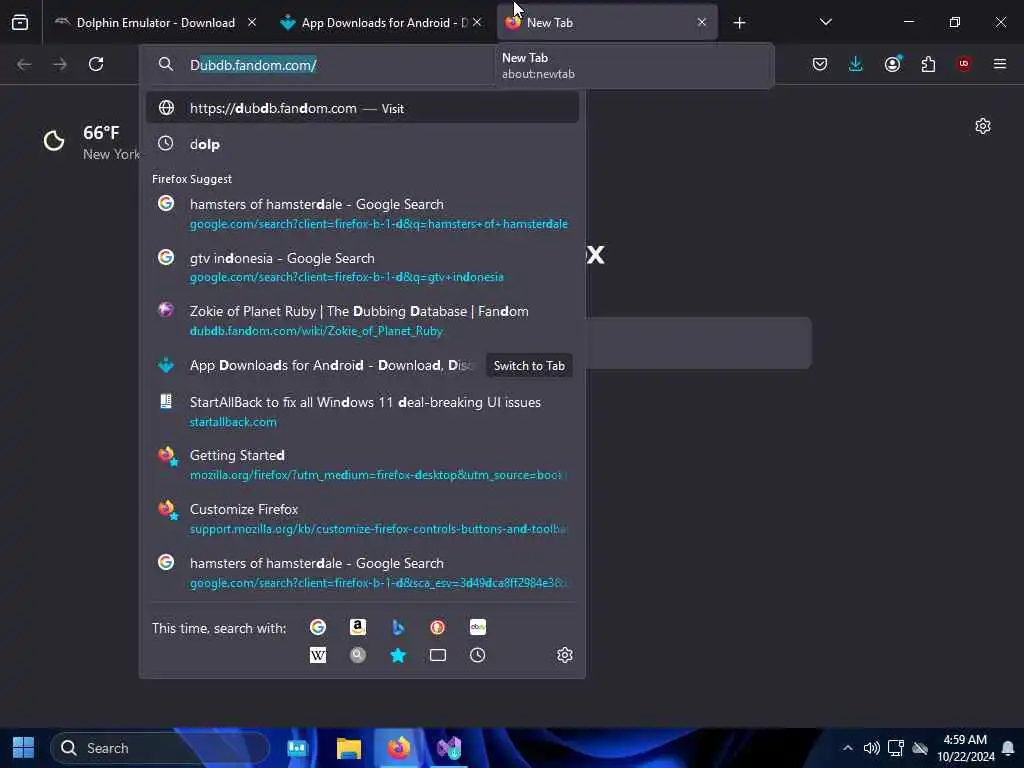Open first hamsters of hamsterdale Google Search result

(x=362, y=213)
